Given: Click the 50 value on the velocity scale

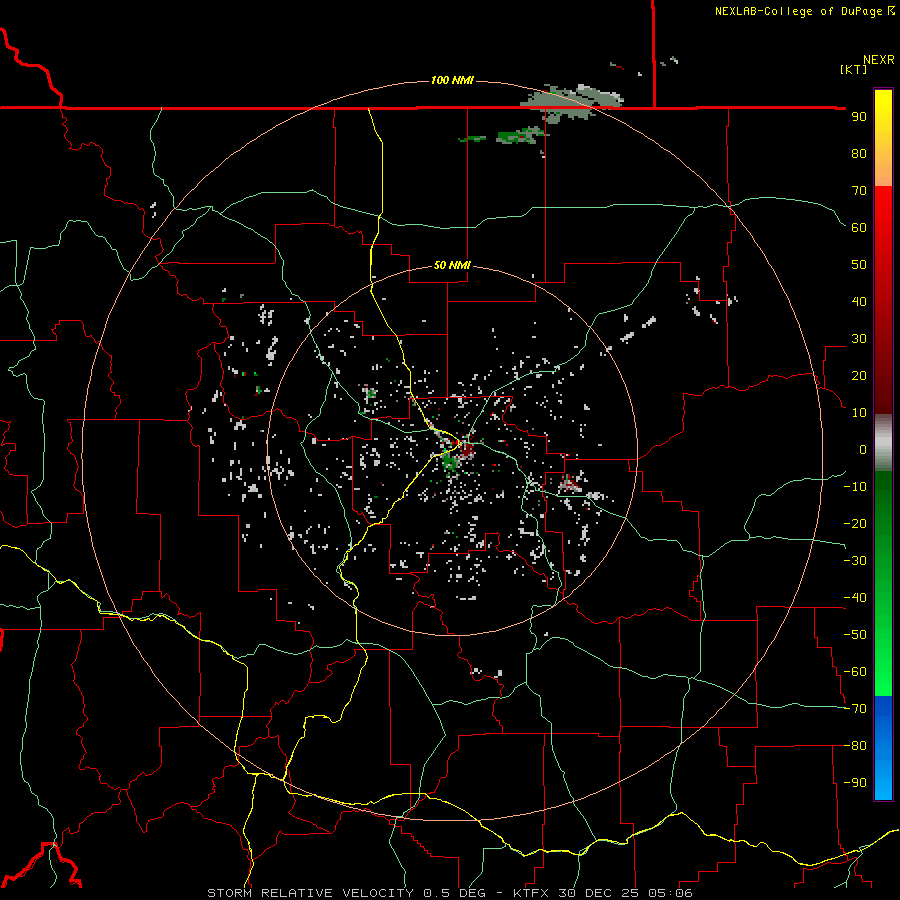Looking at the screenshot, I should point(859,265).
